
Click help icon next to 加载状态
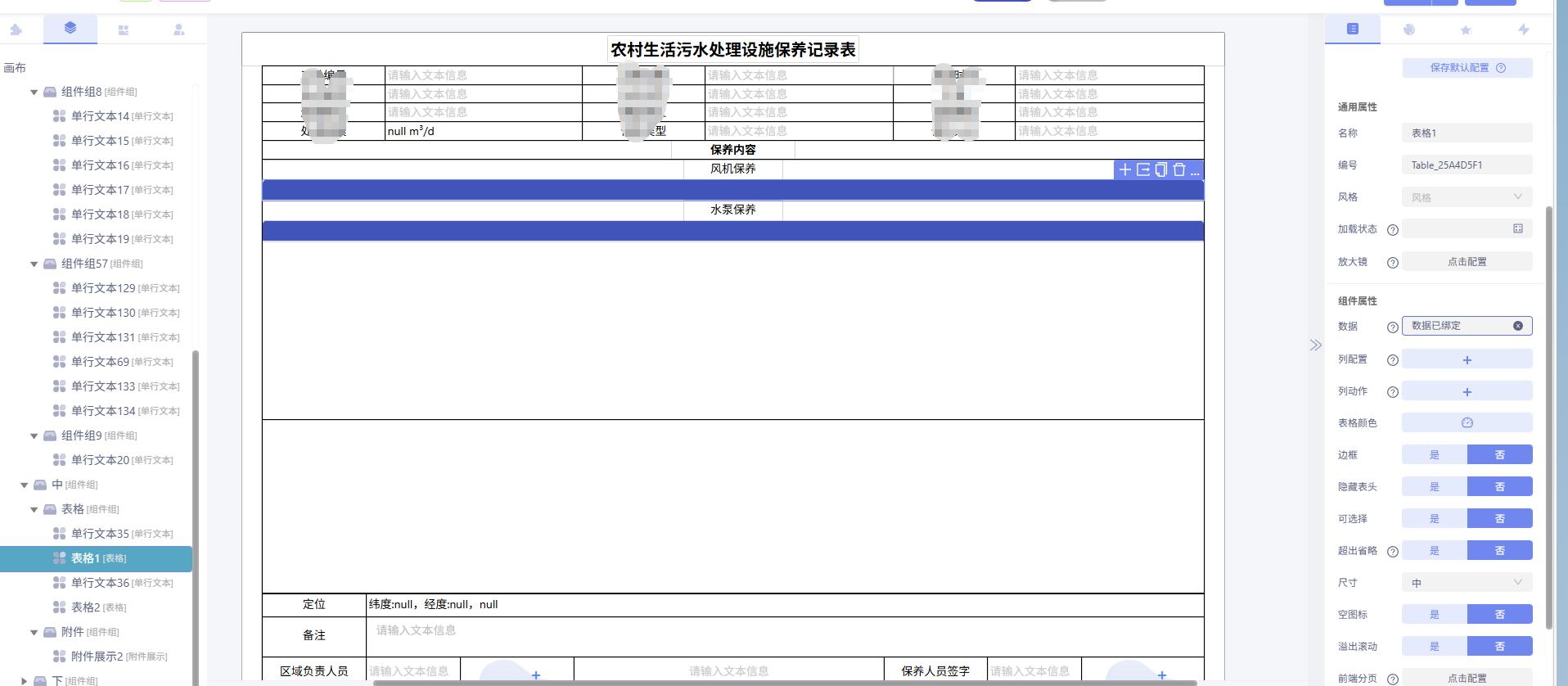coord(1393,230)
